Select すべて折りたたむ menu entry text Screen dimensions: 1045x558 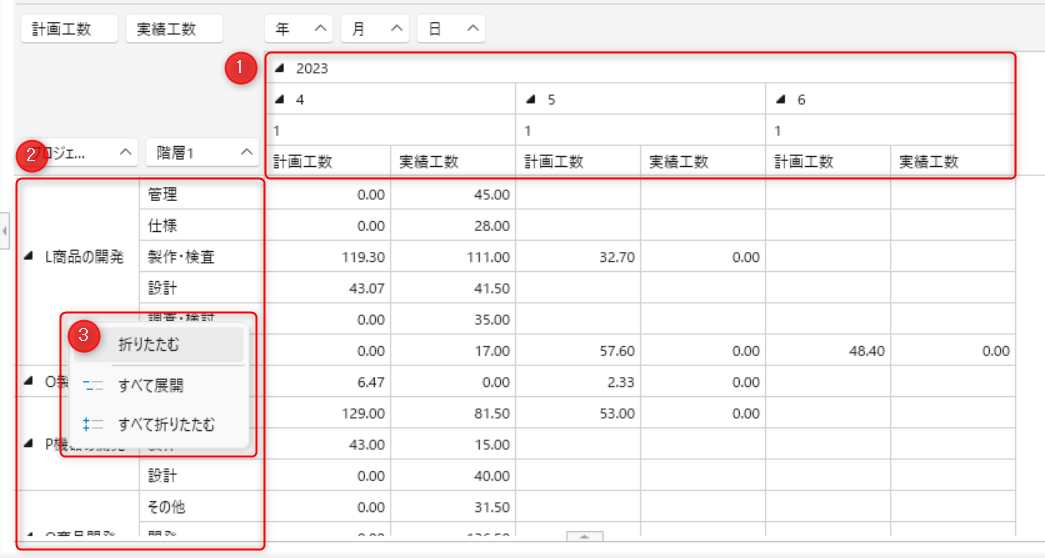[166, 424]
